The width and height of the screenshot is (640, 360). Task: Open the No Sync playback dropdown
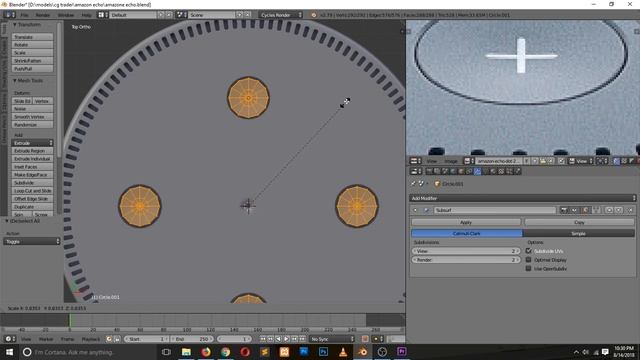tap(332, 339)
